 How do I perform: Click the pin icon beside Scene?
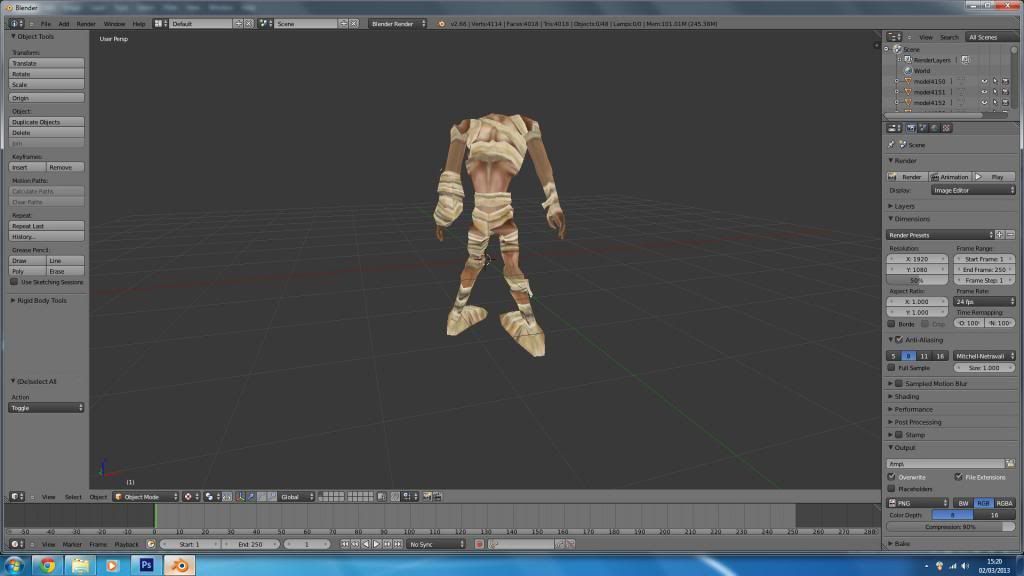point(891,144)
